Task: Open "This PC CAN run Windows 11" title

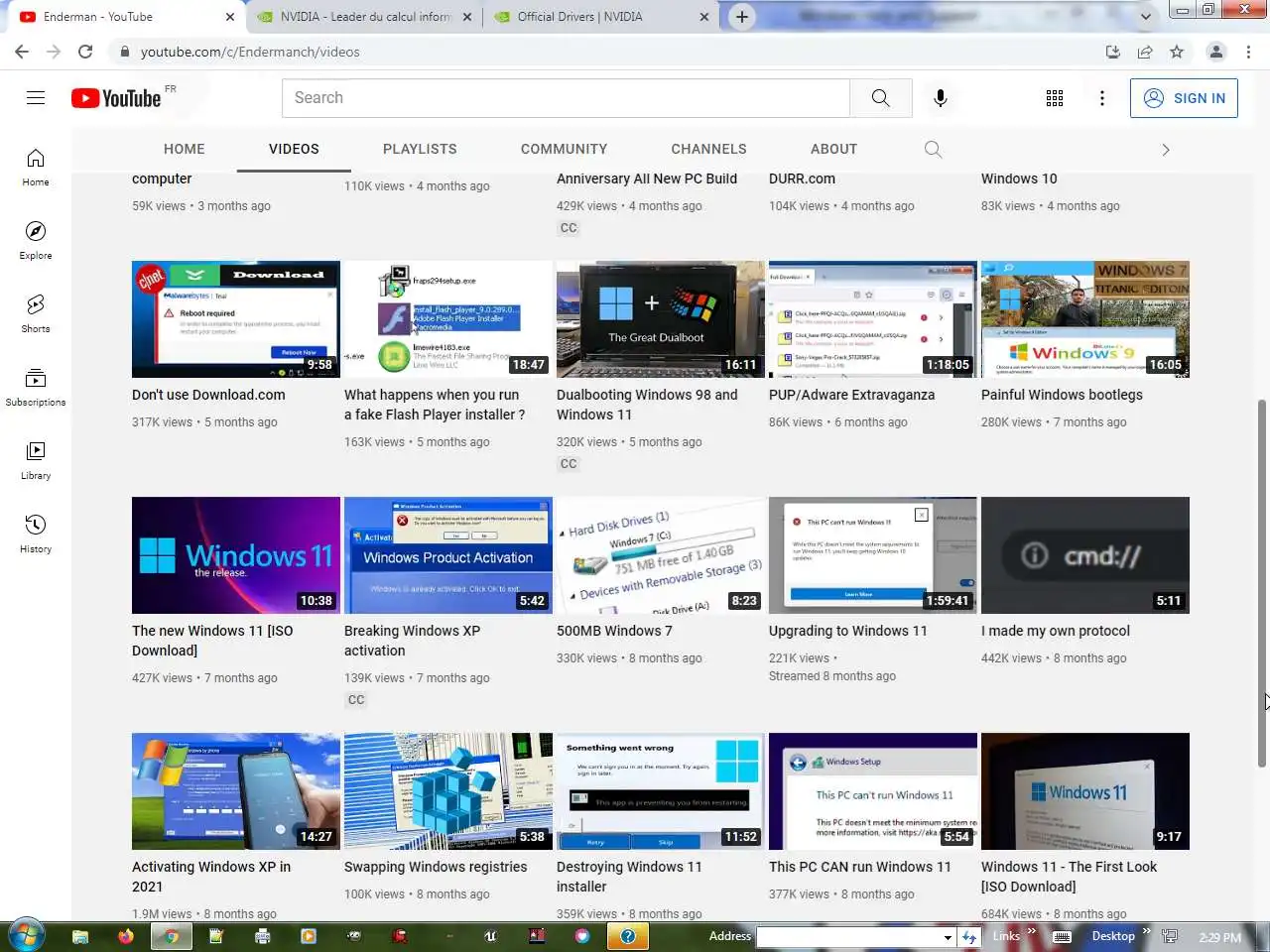Action: [859, 867]
